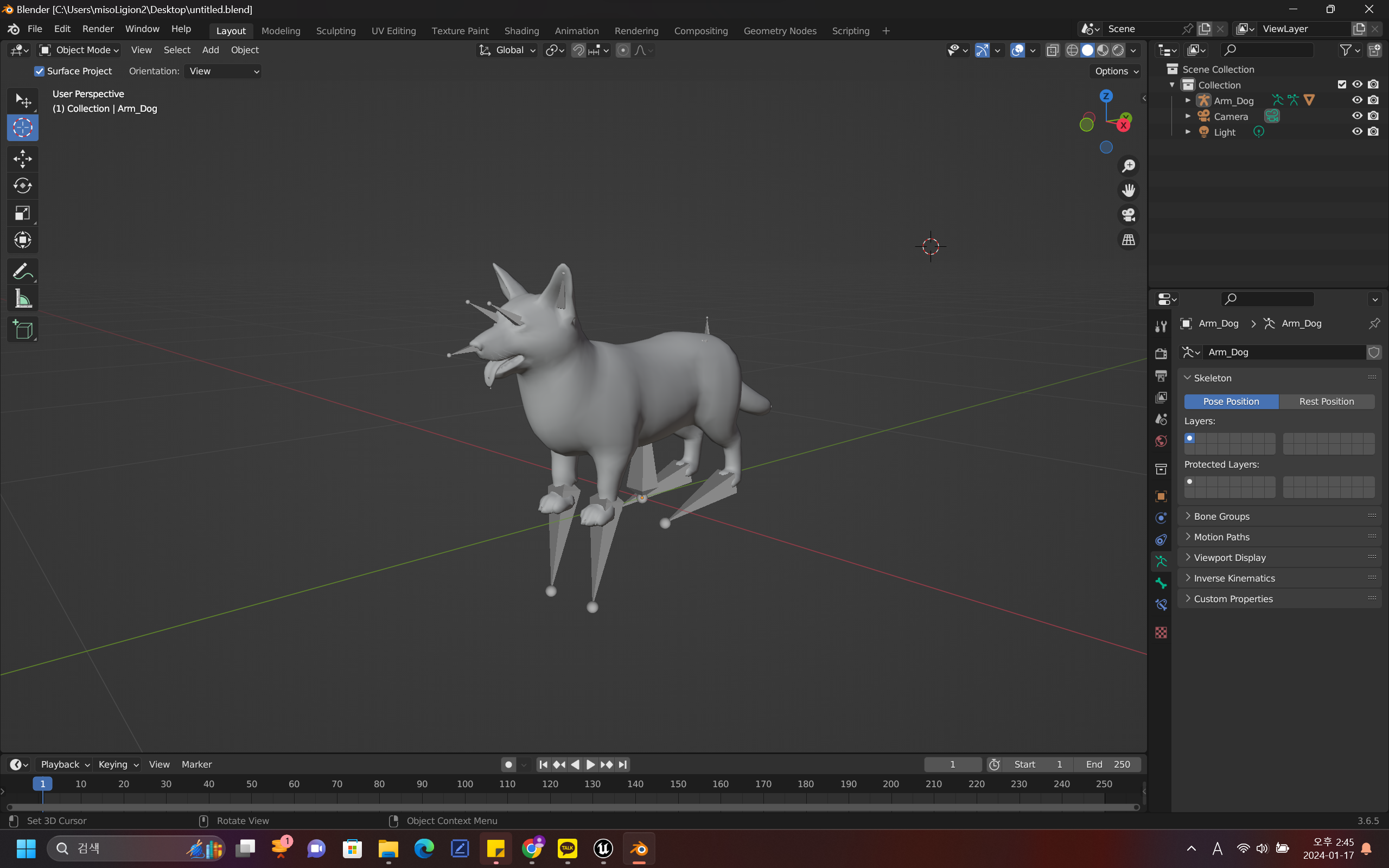1389x868 pixels.
Task: Click frame 100 on the timeline
Action: [465, 784]
